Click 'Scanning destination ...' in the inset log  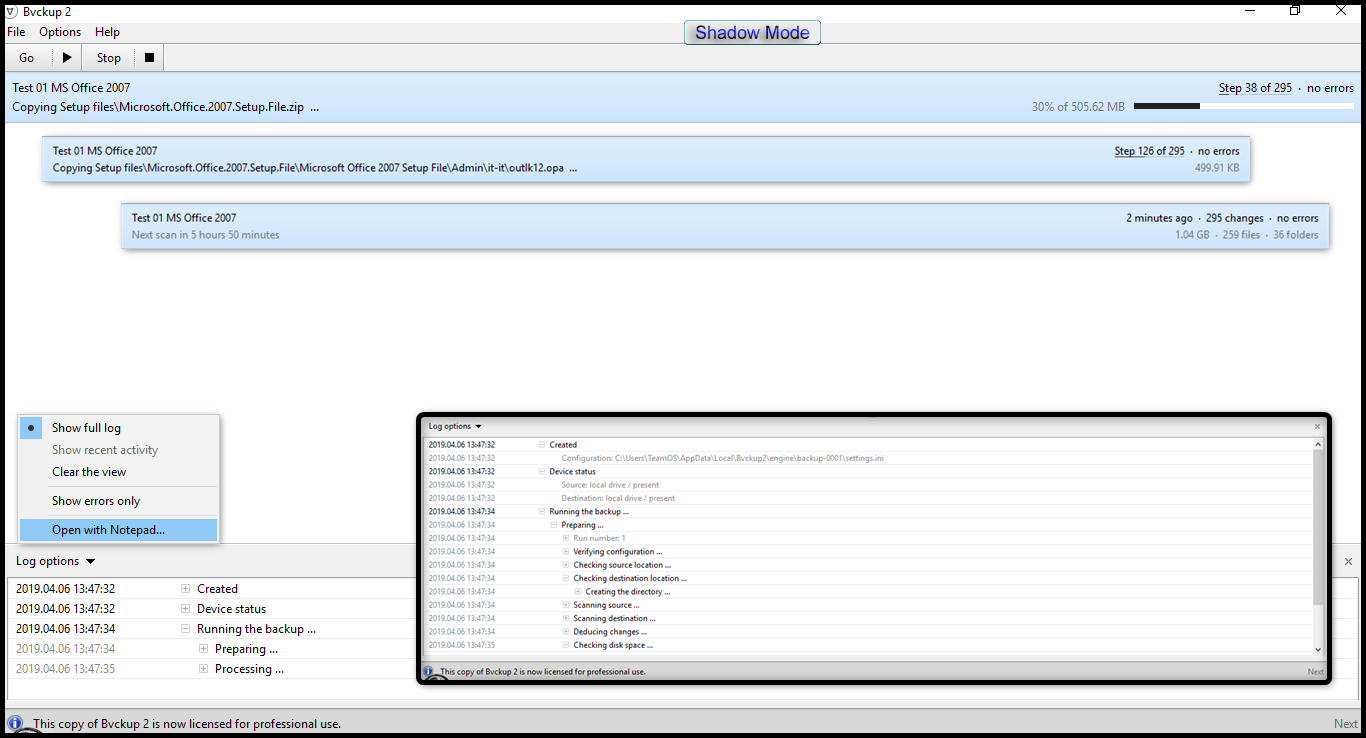click(x=614, y=619)
